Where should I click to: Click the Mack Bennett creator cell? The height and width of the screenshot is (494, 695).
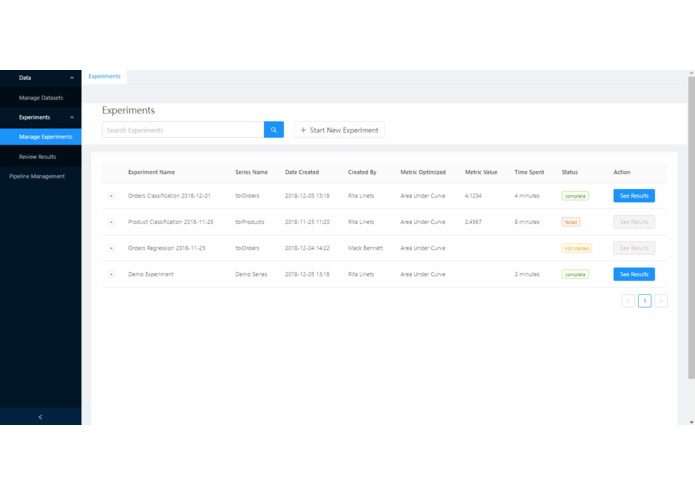tap(365, 248)
